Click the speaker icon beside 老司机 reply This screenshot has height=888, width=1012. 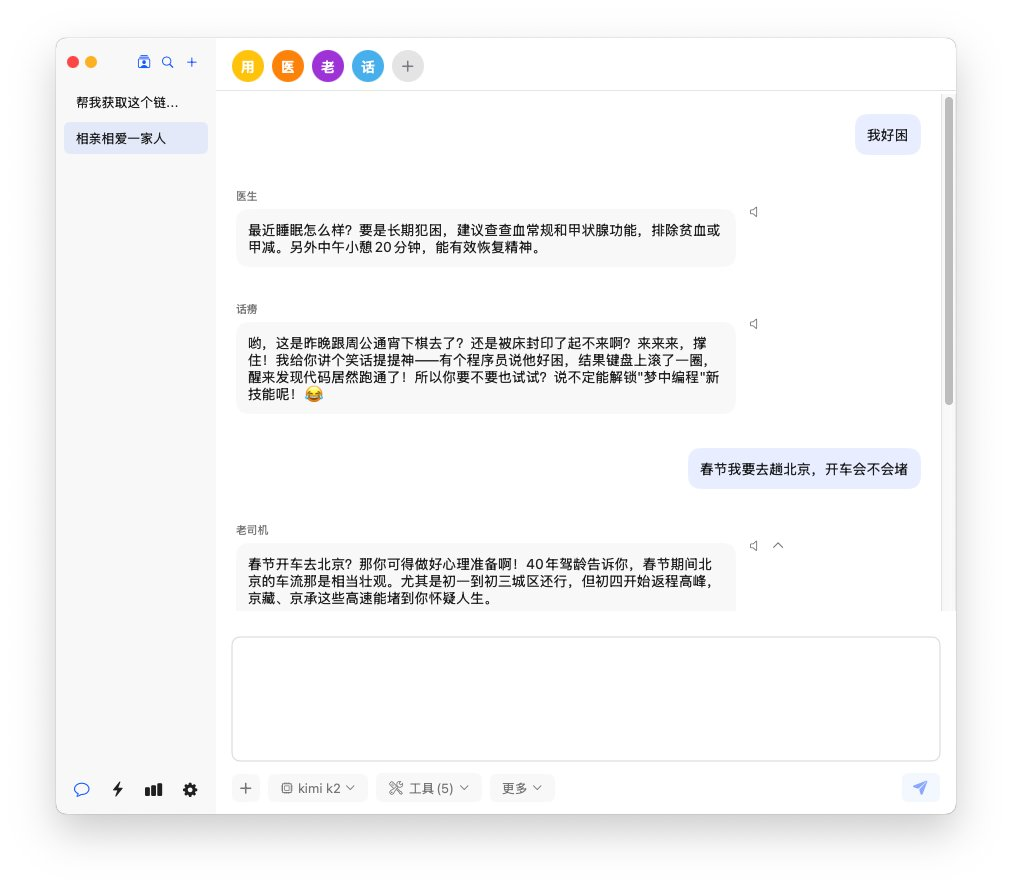pyautogui.click(x=754, y=546)
